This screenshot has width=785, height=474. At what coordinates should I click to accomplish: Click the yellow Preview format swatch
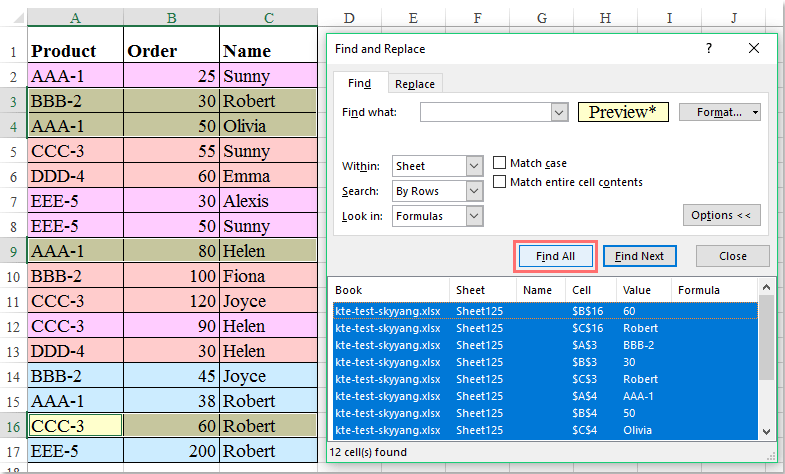623,112
